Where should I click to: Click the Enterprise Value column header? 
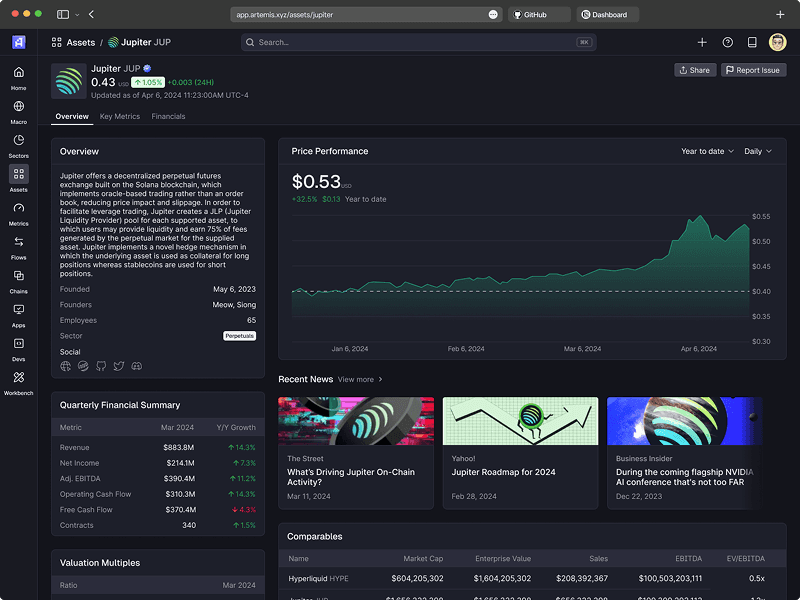[503, 559]
